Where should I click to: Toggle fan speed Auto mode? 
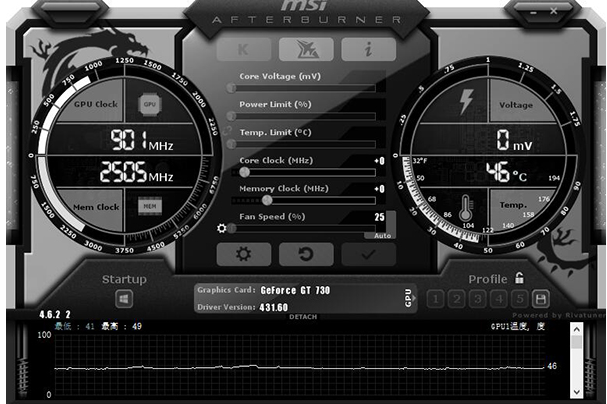(x=382, y=235)
